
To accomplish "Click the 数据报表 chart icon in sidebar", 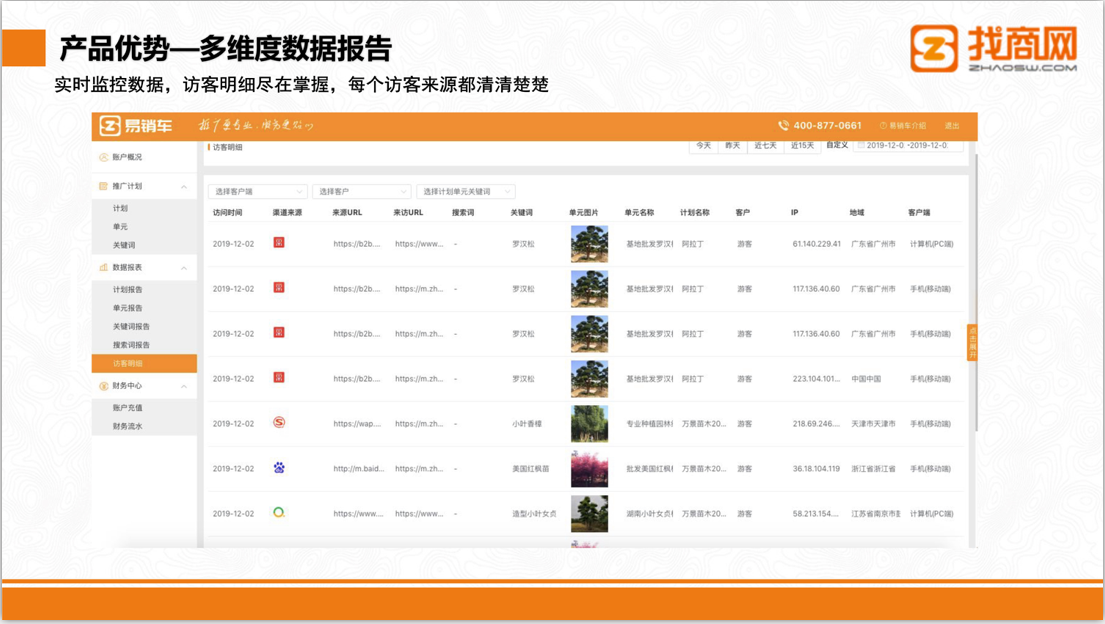I will tap(103, 268).
